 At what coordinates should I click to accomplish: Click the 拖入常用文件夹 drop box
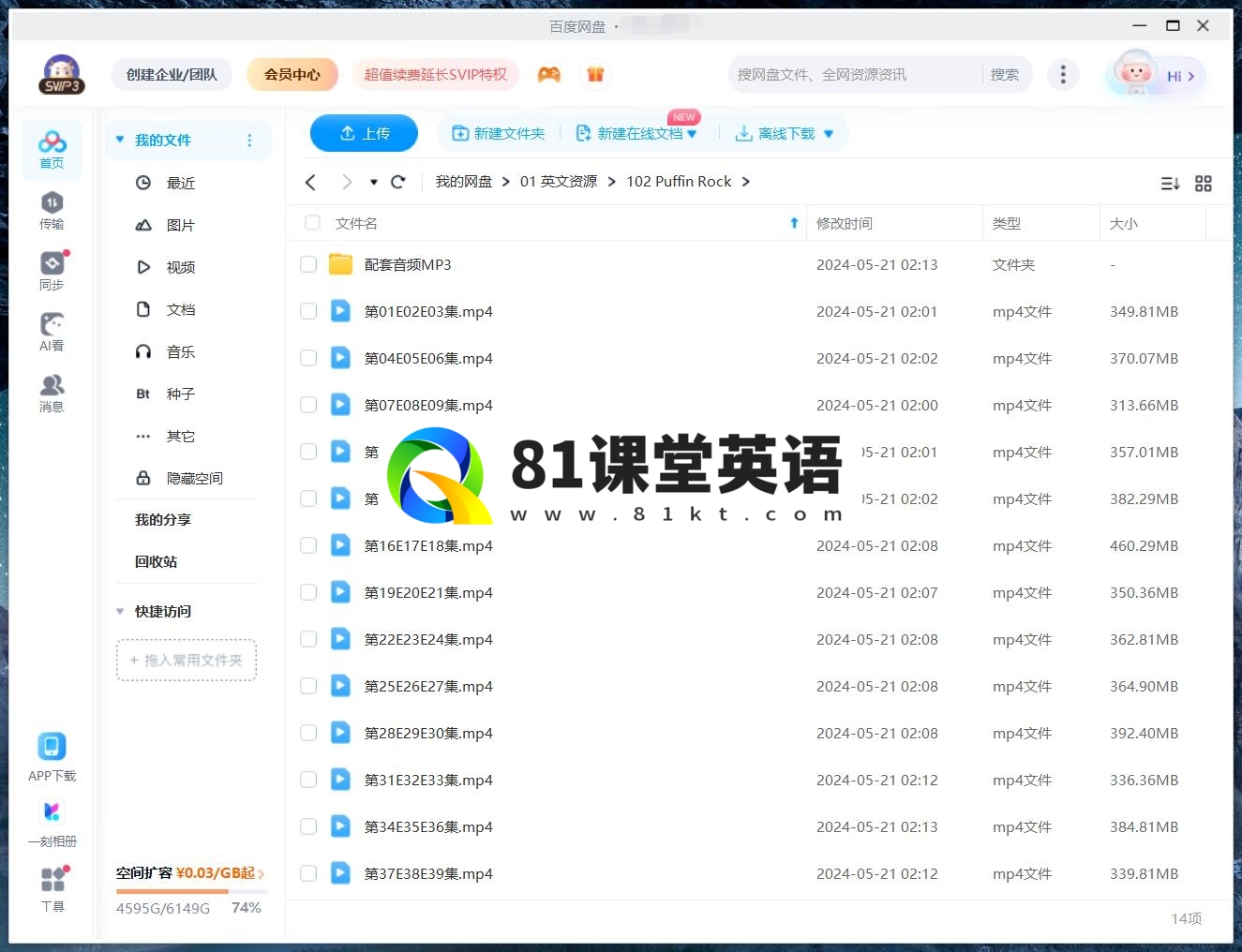coord(187,661)
